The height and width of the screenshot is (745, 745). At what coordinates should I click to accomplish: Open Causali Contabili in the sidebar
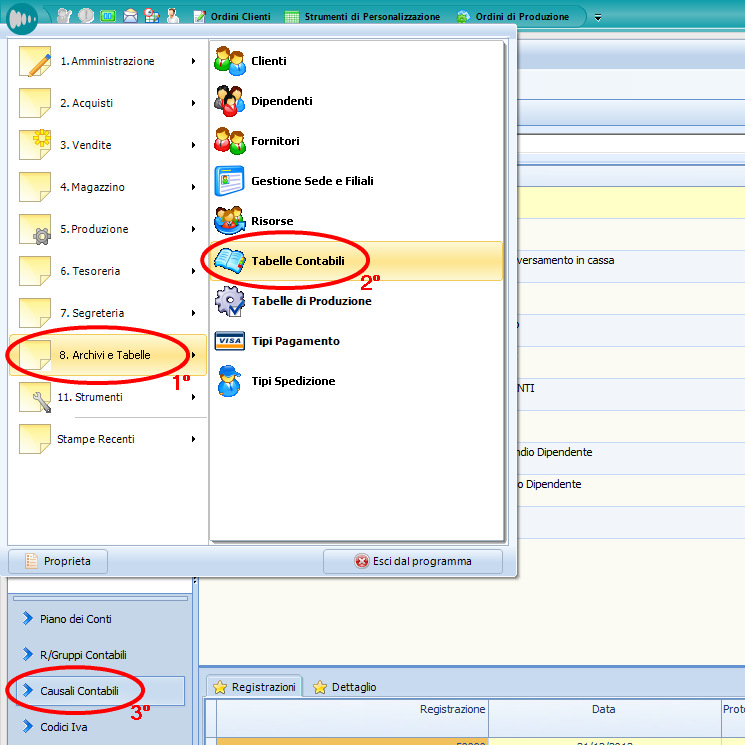tap(79, 691)
